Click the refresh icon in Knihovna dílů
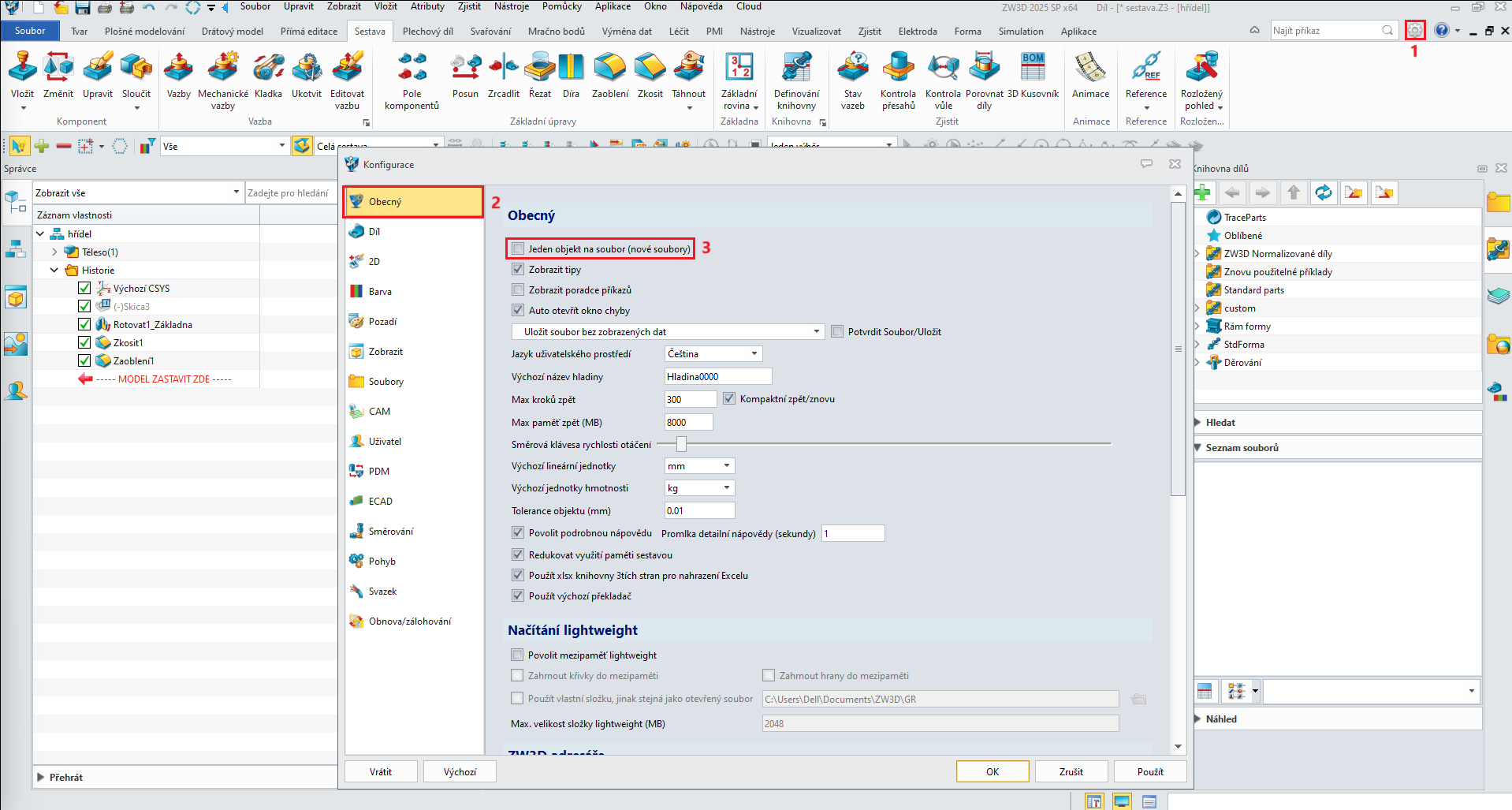This screenshot has height=810, width=1512. click(1324, 192)
